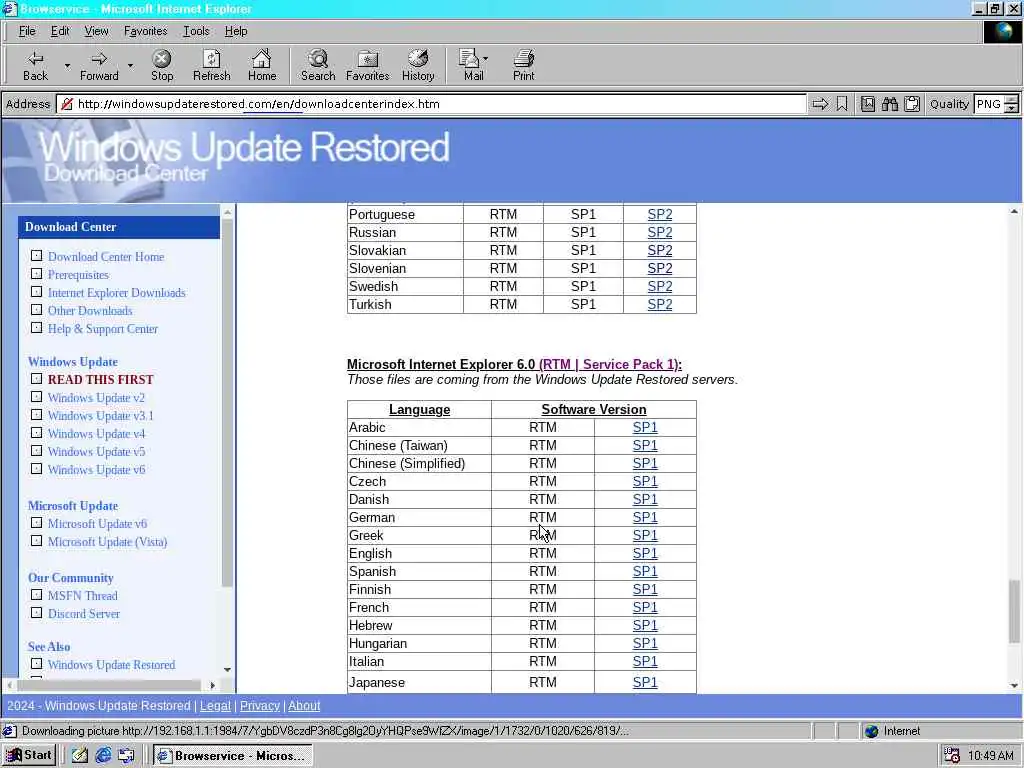Click the sidebar horizontal scroll right arrow
1024x768 pixels.
pos(212,685)
